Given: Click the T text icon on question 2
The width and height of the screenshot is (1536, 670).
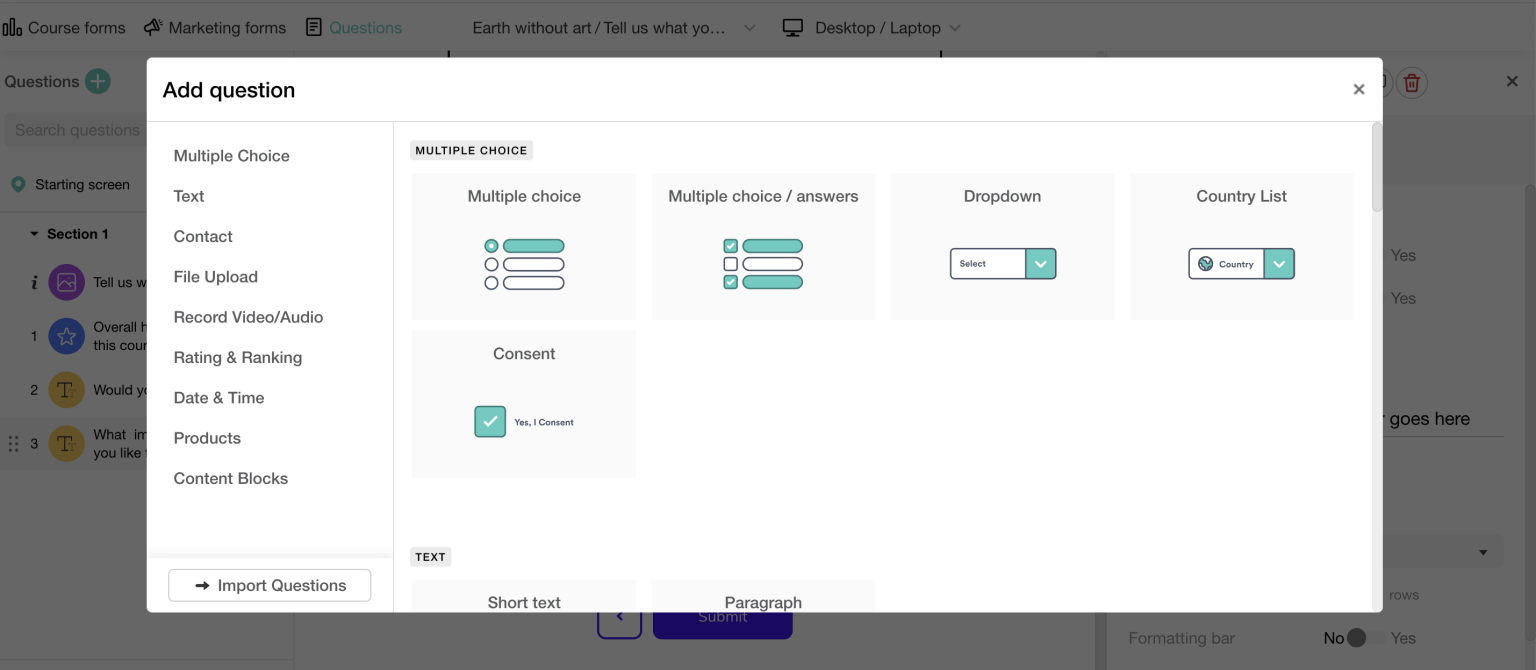Looking at the screenshot, I should 66,389.
